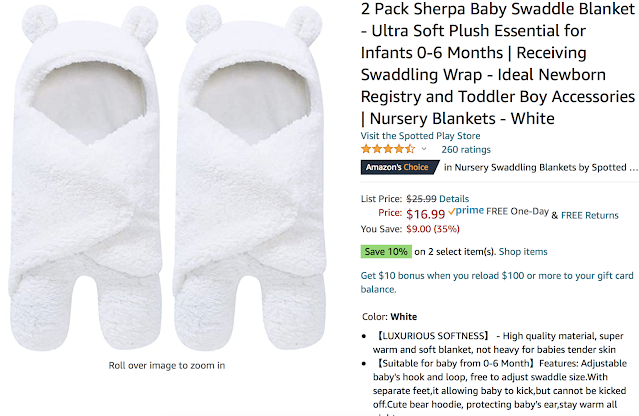Open the FREE Returns link
Image resolution: width=639 pixels, height=416 pixels.
point(590,214)
